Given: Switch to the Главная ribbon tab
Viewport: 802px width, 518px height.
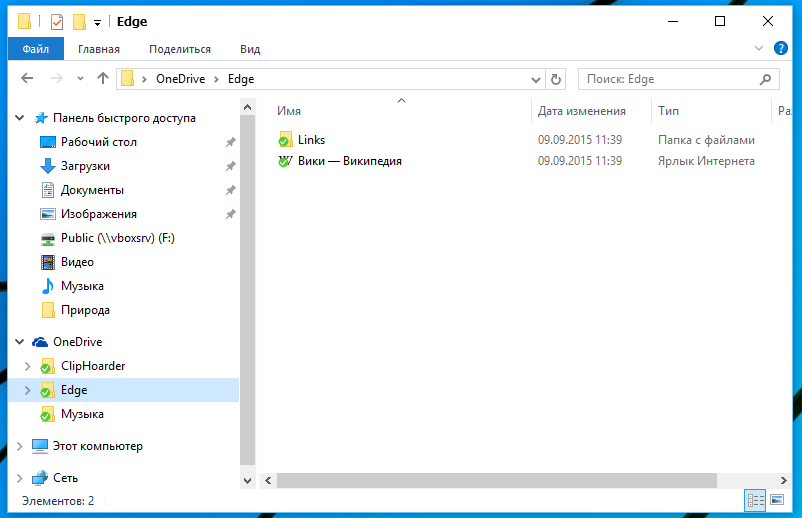Looking at the screenshot, I should coord(99,49).
